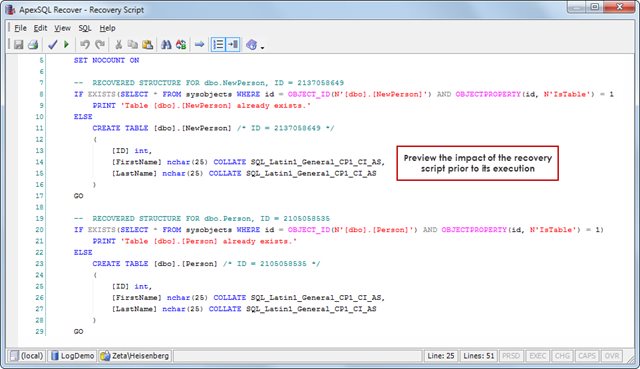The height and width of the screenshot is (369, 640).
Task: Click the Line: 25 status indicator
Action: pos(440,356)
